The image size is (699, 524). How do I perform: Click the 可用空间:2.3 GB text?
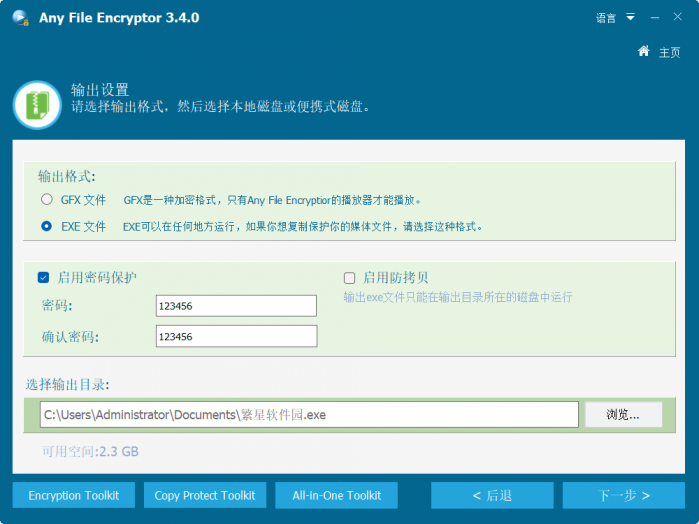click(90, 451)
